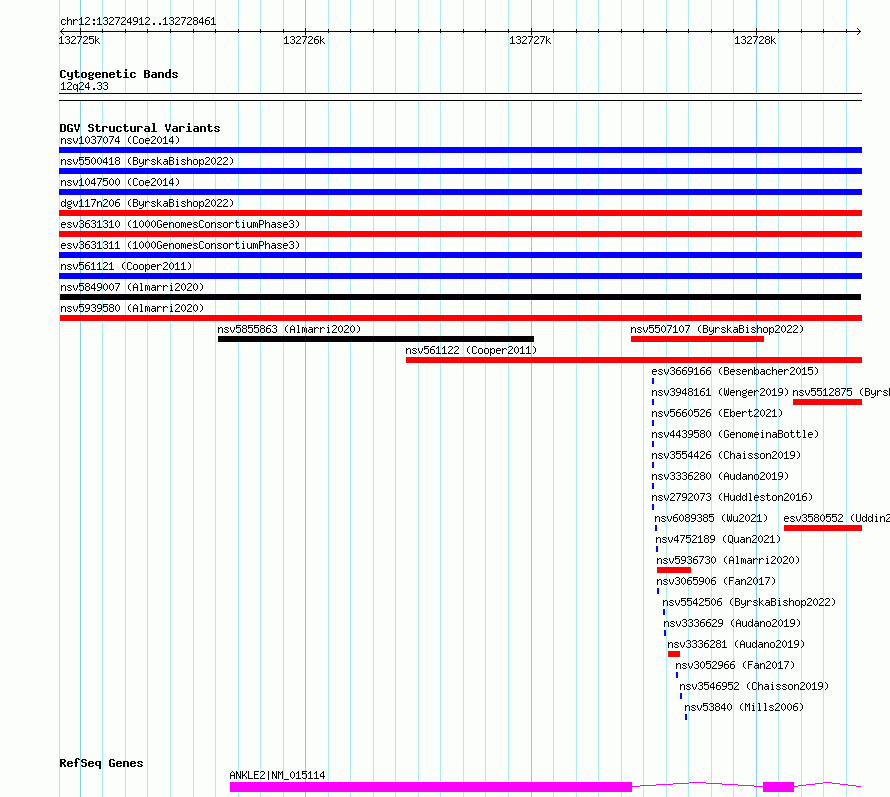
Task: Select the blue bar under nsv1037074
Action: 461,150
